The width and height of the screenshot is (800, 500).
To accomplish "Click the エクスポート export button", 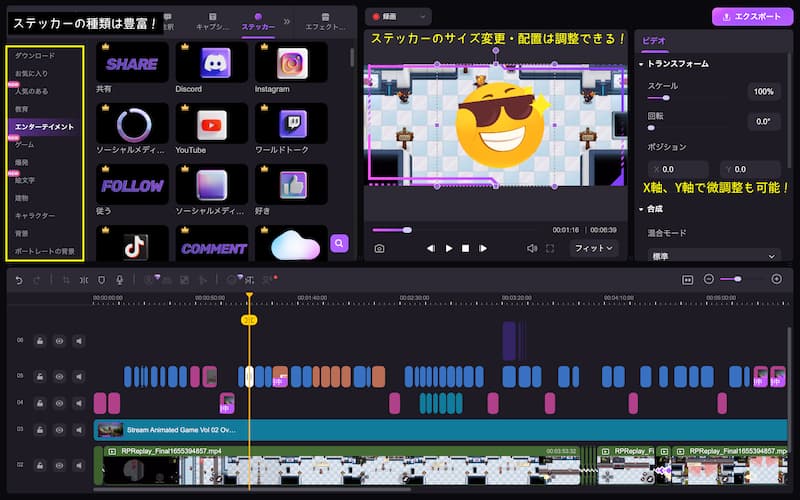I will coord(752,17).
